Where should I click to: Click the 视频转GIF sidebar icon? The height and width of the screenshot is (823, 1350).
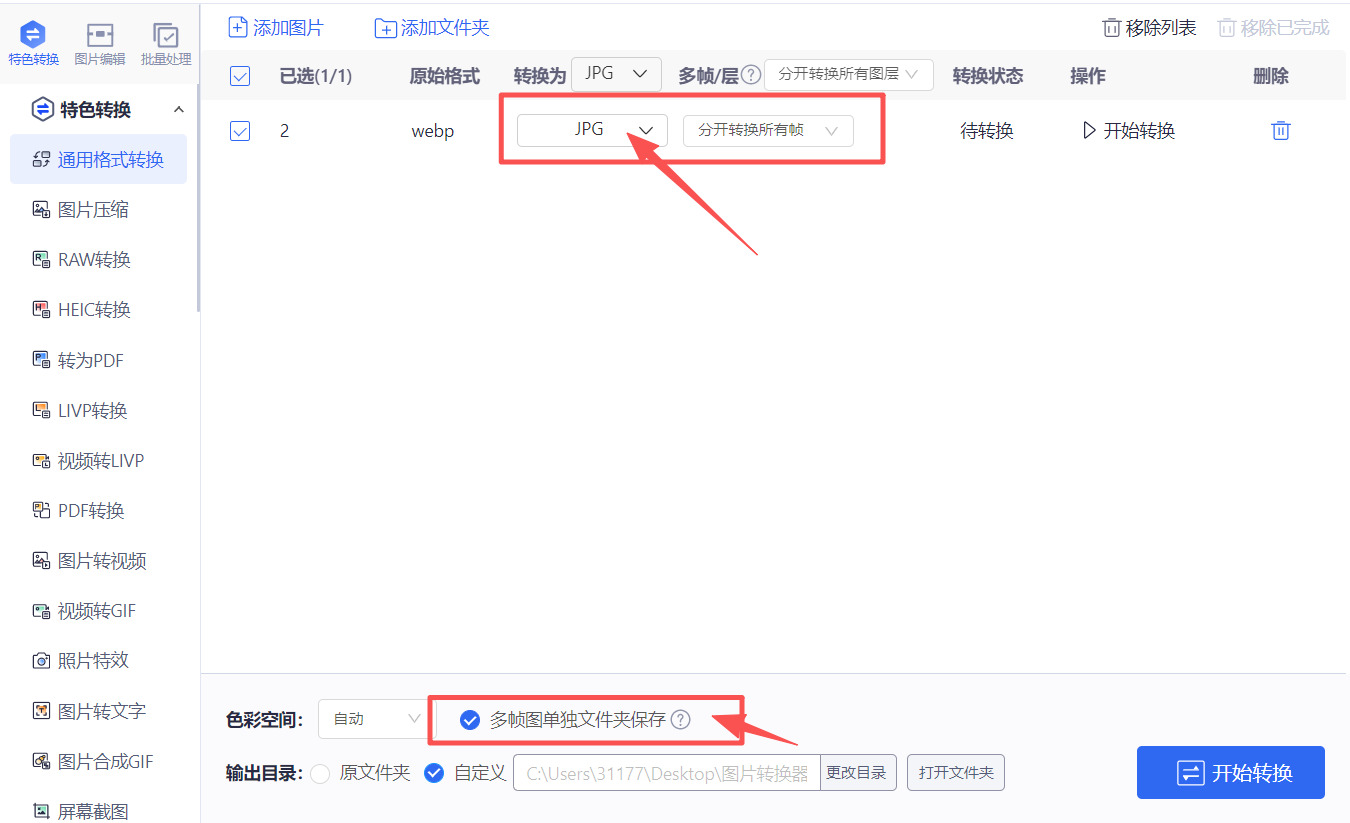tap(41, 611)
